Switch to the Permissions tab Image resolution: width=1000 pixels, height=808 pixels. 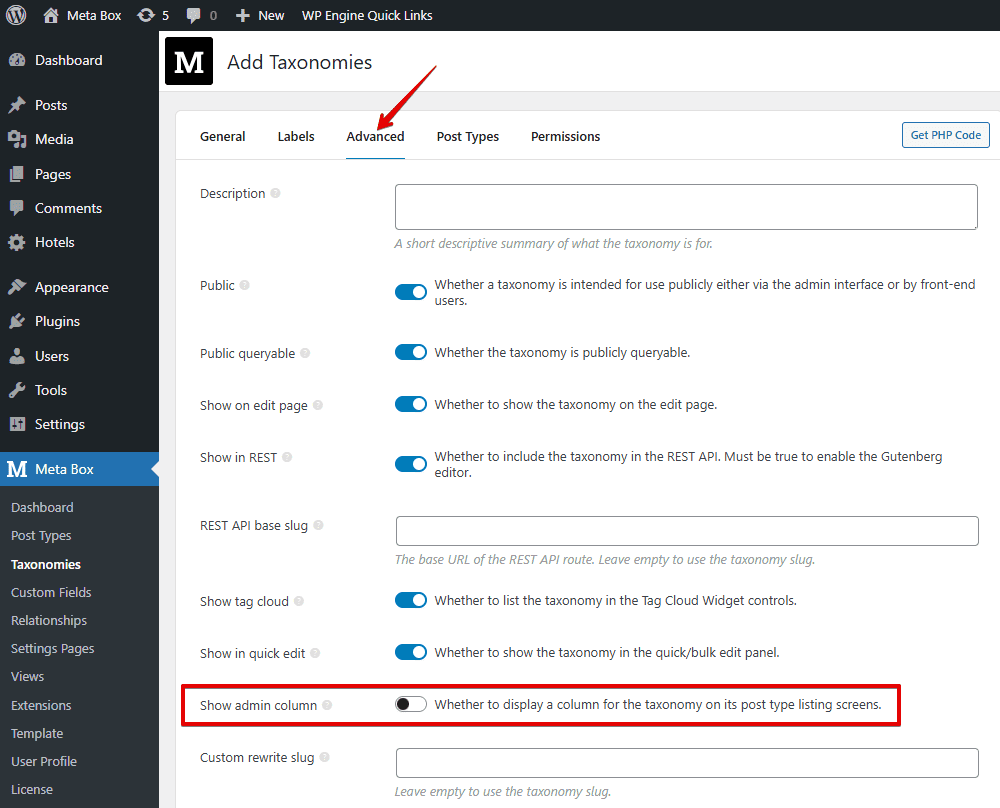pyautogui.click(x=565, y=136)
